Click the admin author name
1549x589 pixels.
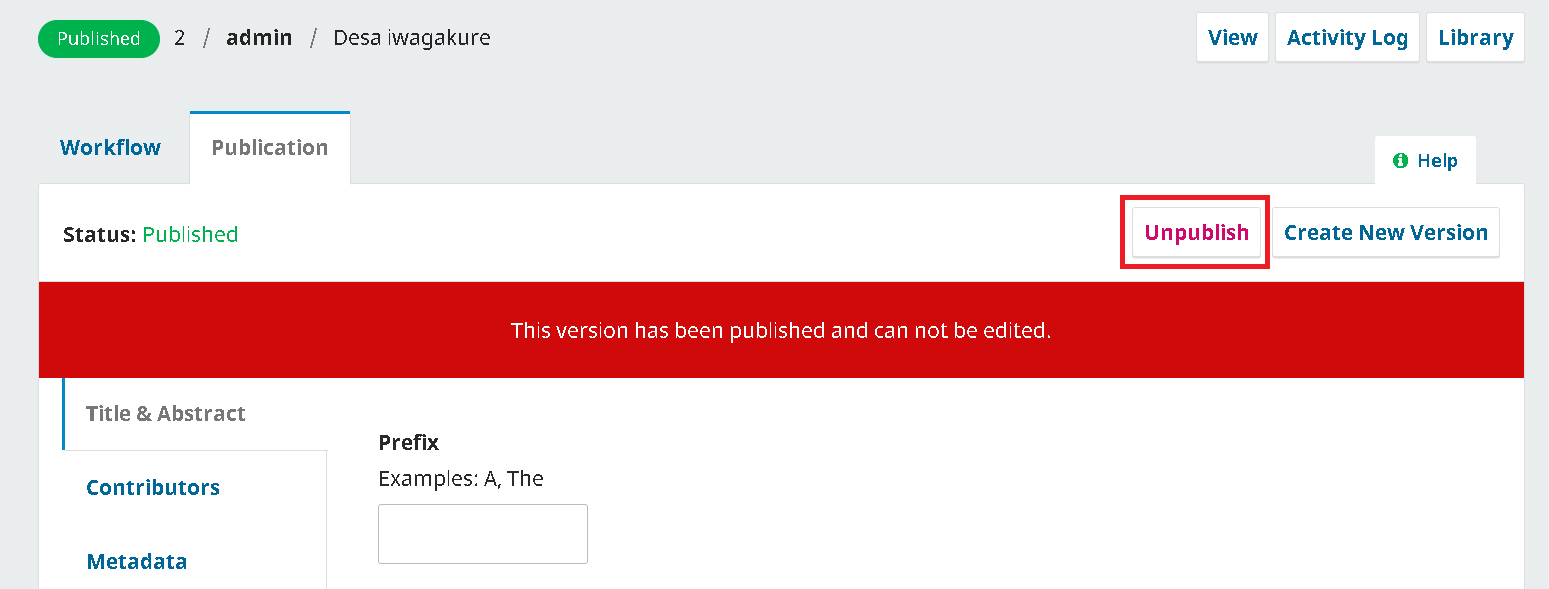(x=259, y=39)
